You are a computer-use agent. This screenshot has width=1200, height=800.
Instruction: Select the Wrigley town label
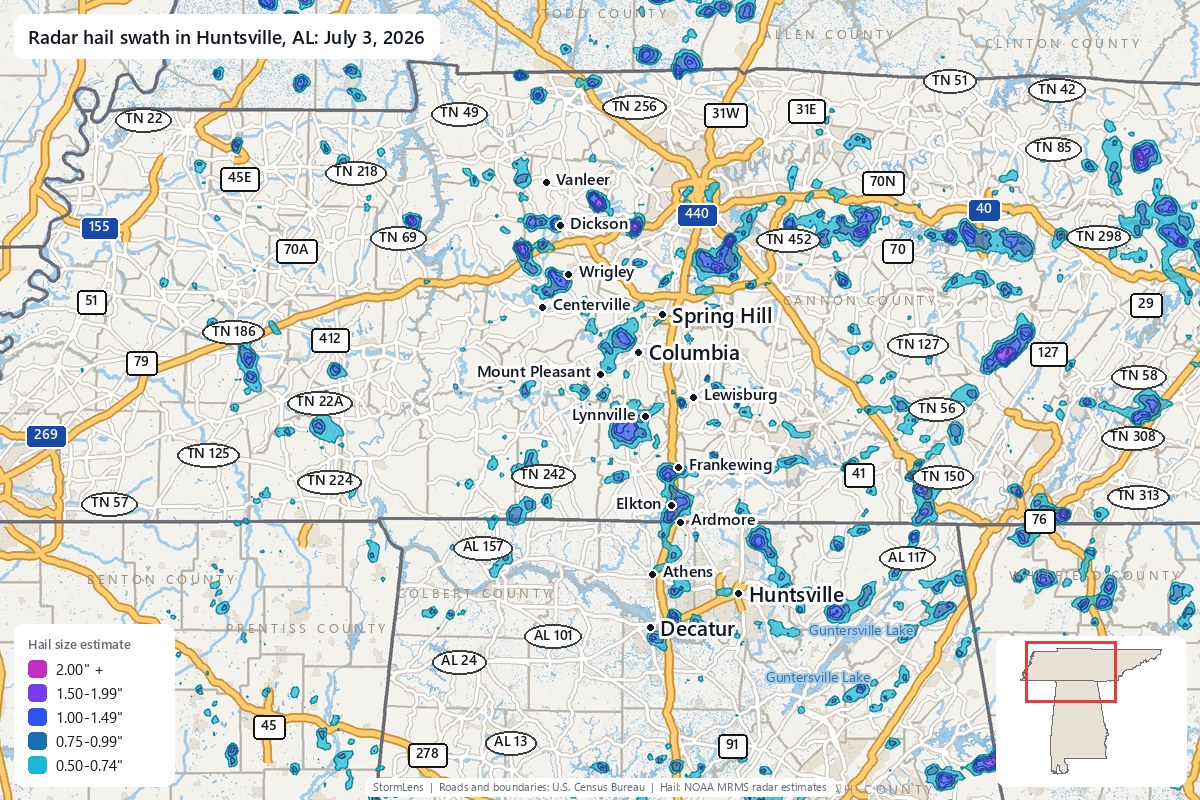tap(606, 272)
